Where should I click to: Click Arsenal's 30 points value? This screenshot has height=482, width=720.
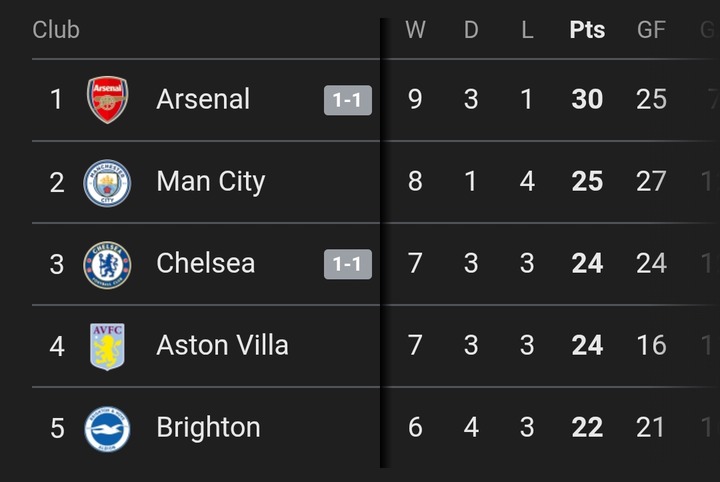click(587, 99)
